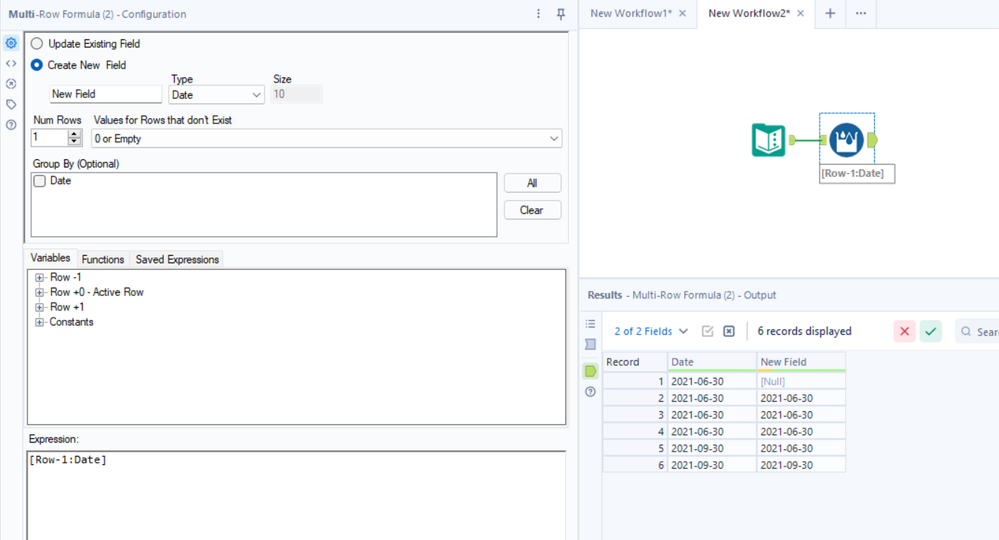Click New Field cell 2021-09-30 in record 6
Screen dimensions: 999x540
801,465
